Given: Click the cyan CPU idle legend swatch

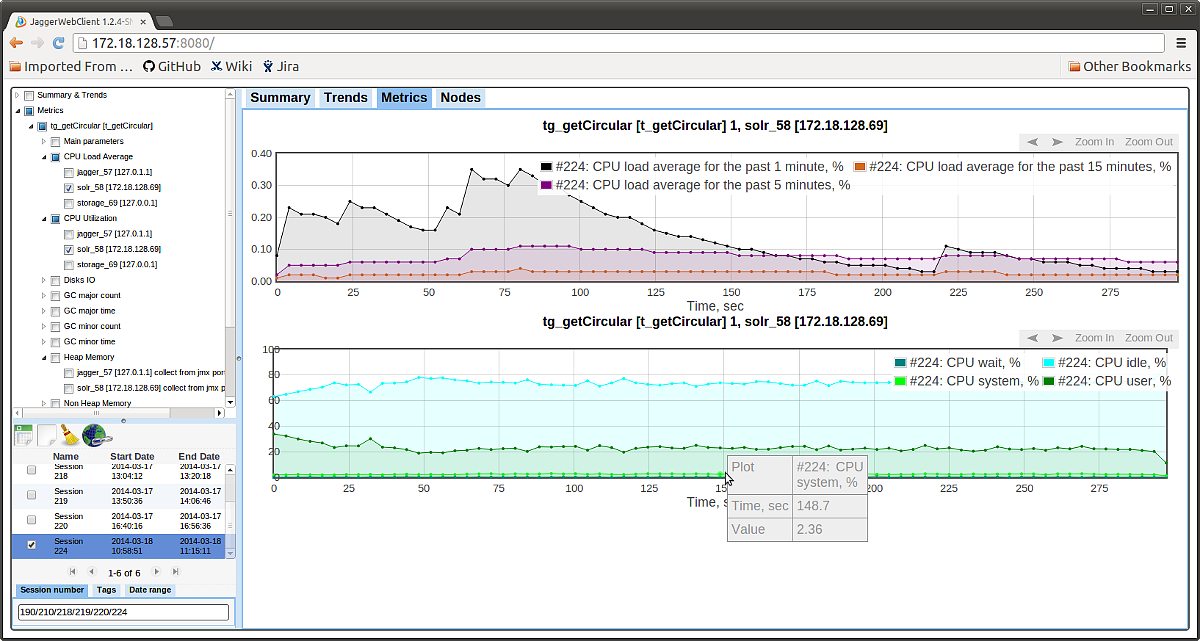Looking at the screenshot, I should pos(1049,363).
